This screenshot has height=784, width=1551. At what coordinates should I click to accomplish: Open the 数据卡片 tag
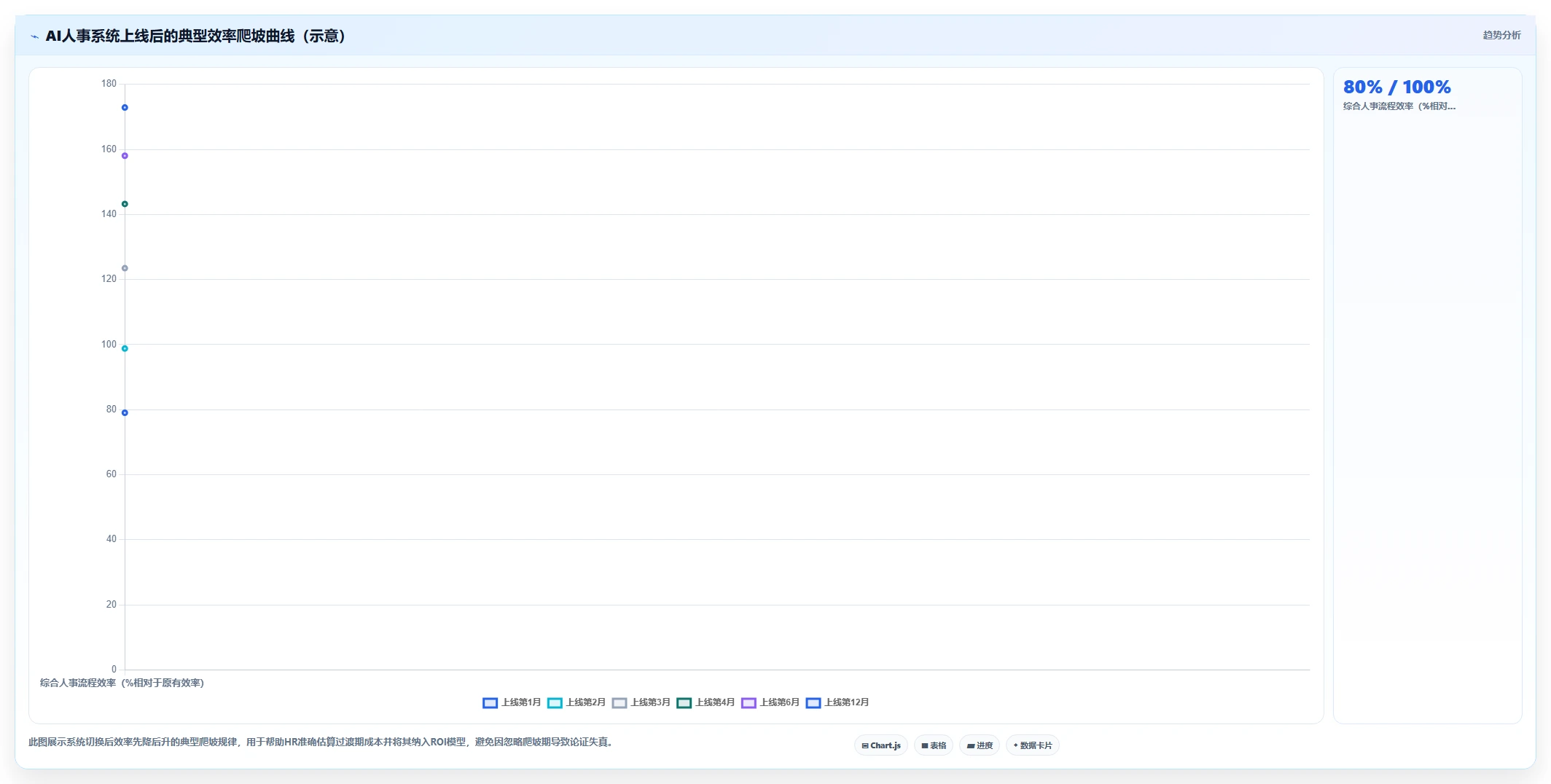(1033, 745)
